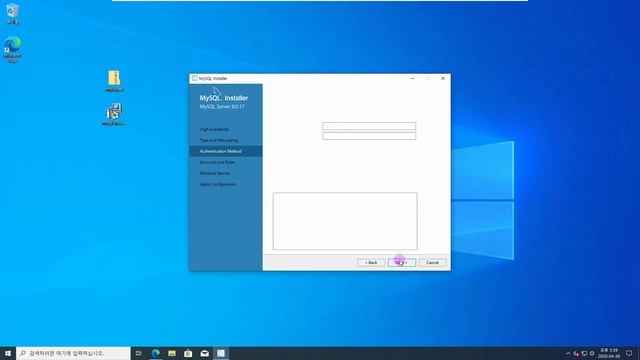
Task: Open the Microsoft Edge desktop shortcut
Action: (x=13, y=49)
